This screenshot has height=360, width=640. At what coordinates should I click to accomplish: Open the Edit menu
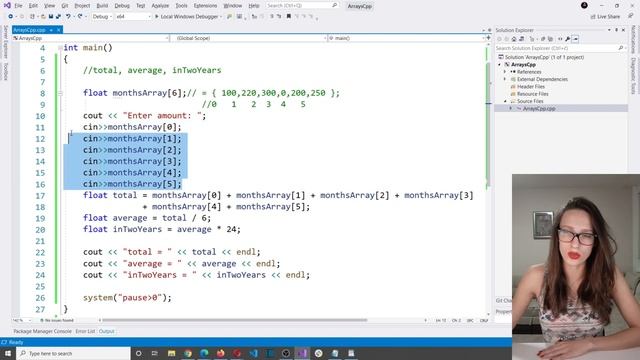33,6
